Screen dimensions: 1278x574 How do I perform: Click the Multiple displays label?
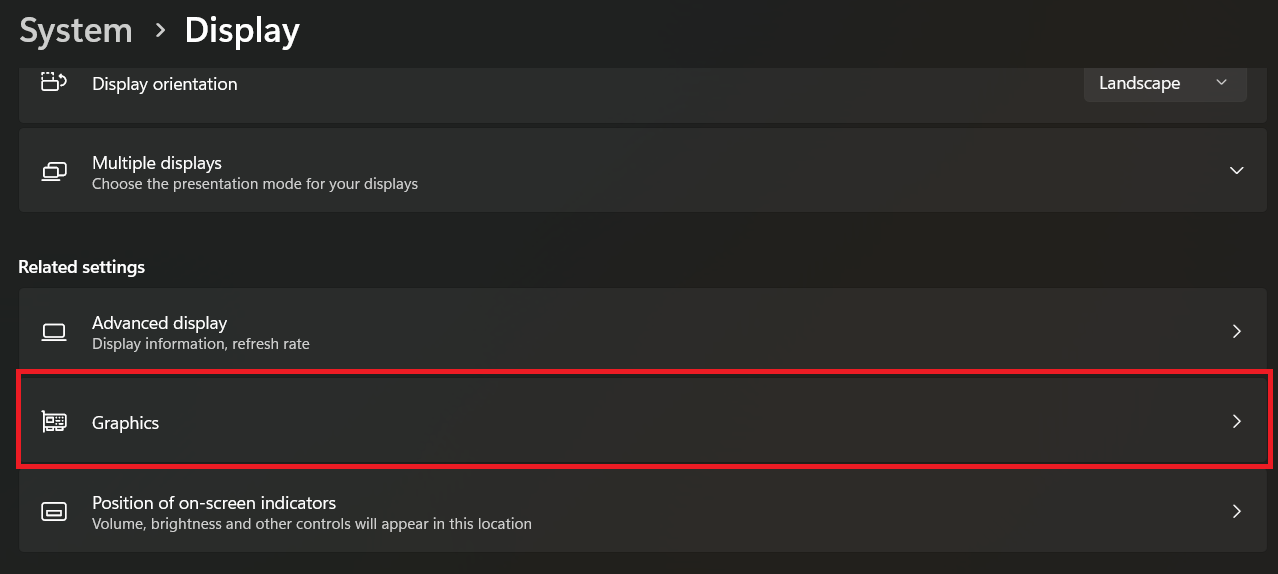pyautogui.click(x=156, y=163)
